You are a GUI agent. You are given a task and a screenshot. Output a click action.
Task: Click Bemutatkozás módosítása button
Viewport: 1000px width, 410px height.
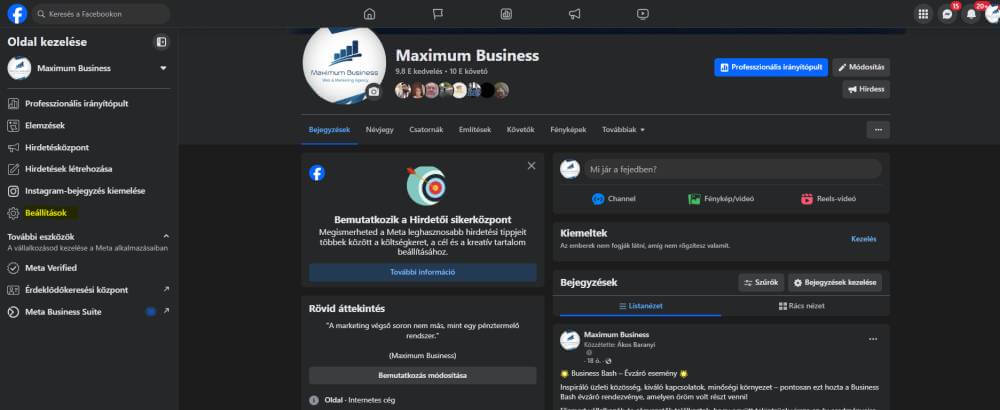pos(423,376)
